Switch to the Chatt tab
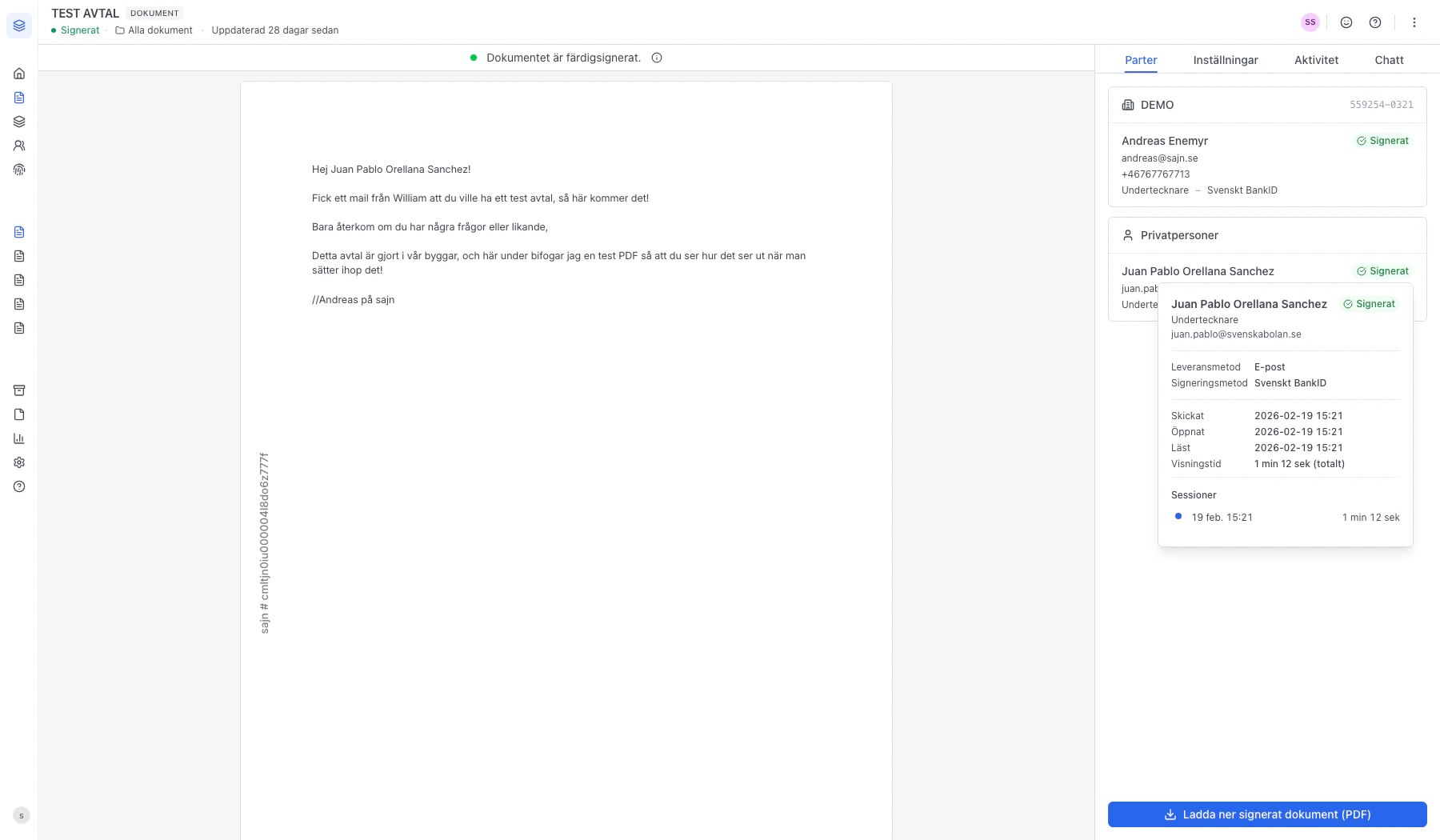The width and height of the screenshot is (1440, 840). [1390, 60]
